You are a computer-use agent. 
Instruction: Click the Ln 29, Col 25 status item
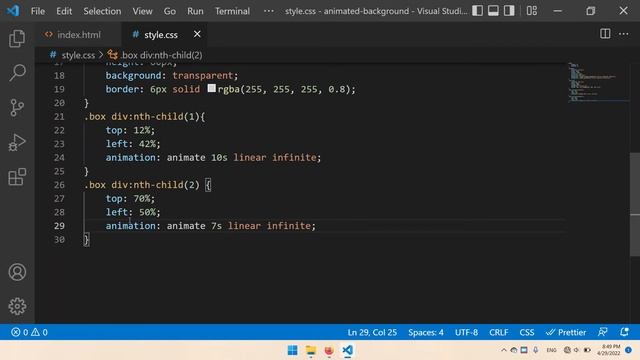tap(372, 332)
